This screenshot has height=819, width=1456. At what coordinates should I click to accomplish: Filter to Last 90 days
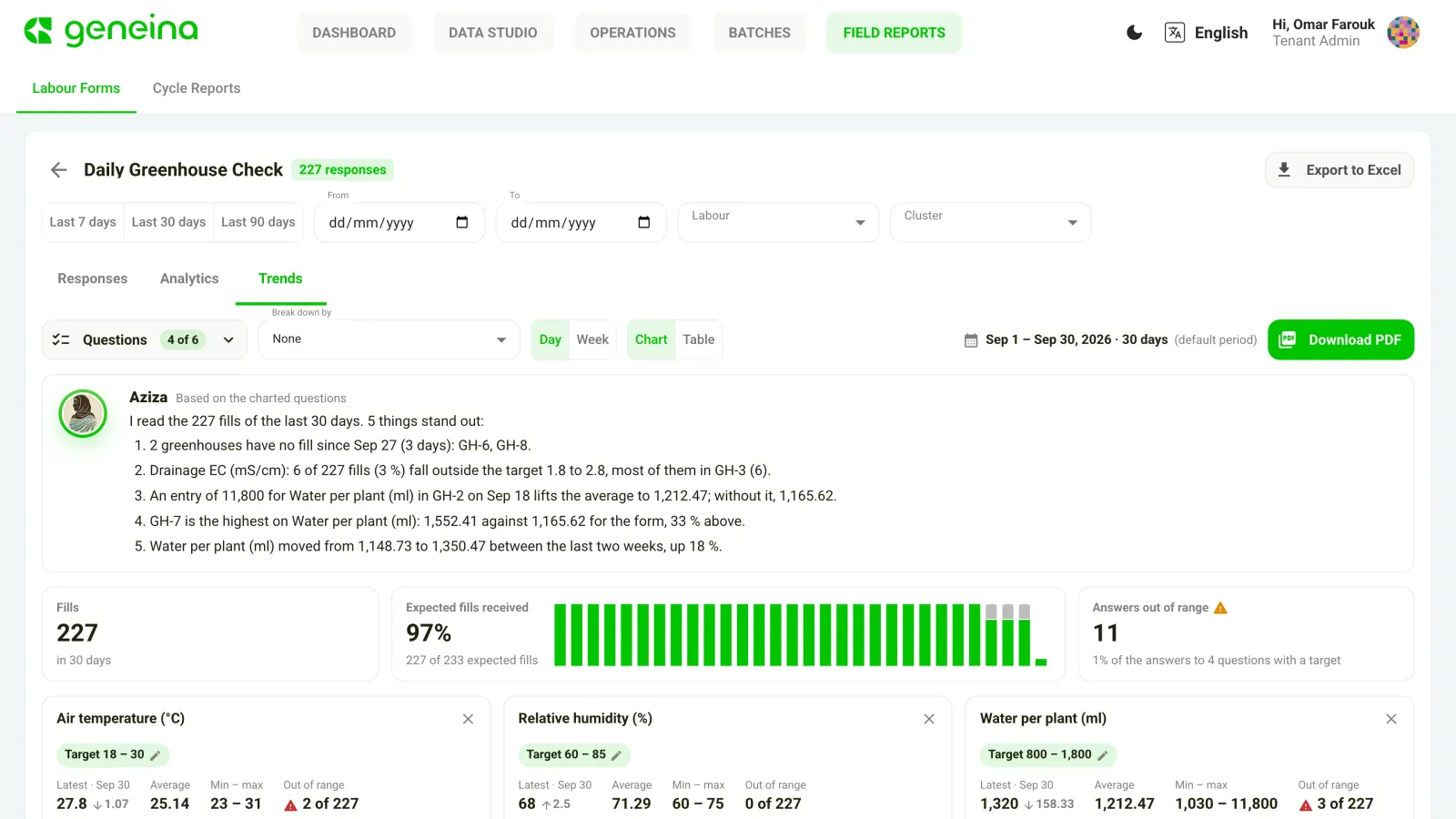258,222
